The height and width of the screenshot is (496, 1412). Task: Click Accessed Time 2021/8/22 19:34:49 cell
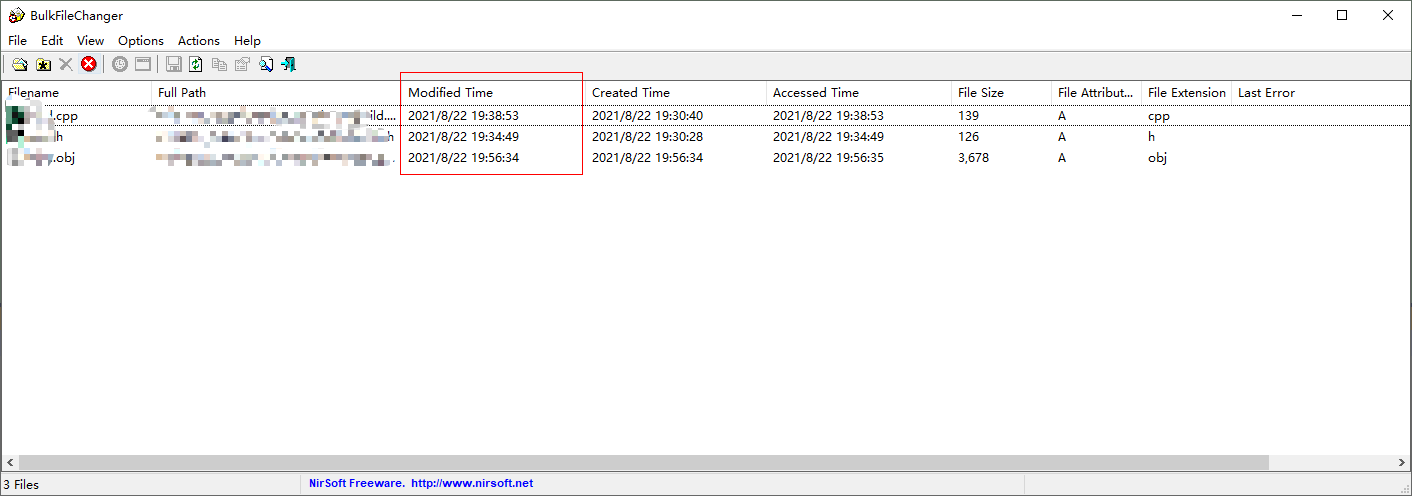coord(828,137)
